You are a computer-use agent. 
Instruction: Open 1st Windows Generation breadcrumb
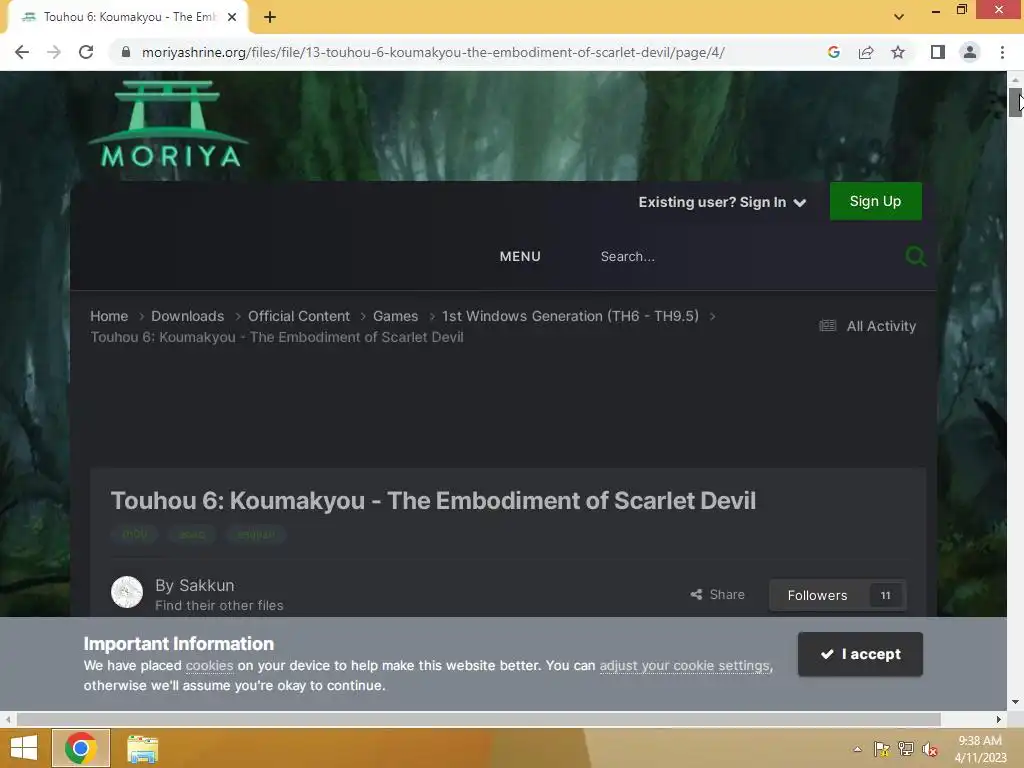570,316
